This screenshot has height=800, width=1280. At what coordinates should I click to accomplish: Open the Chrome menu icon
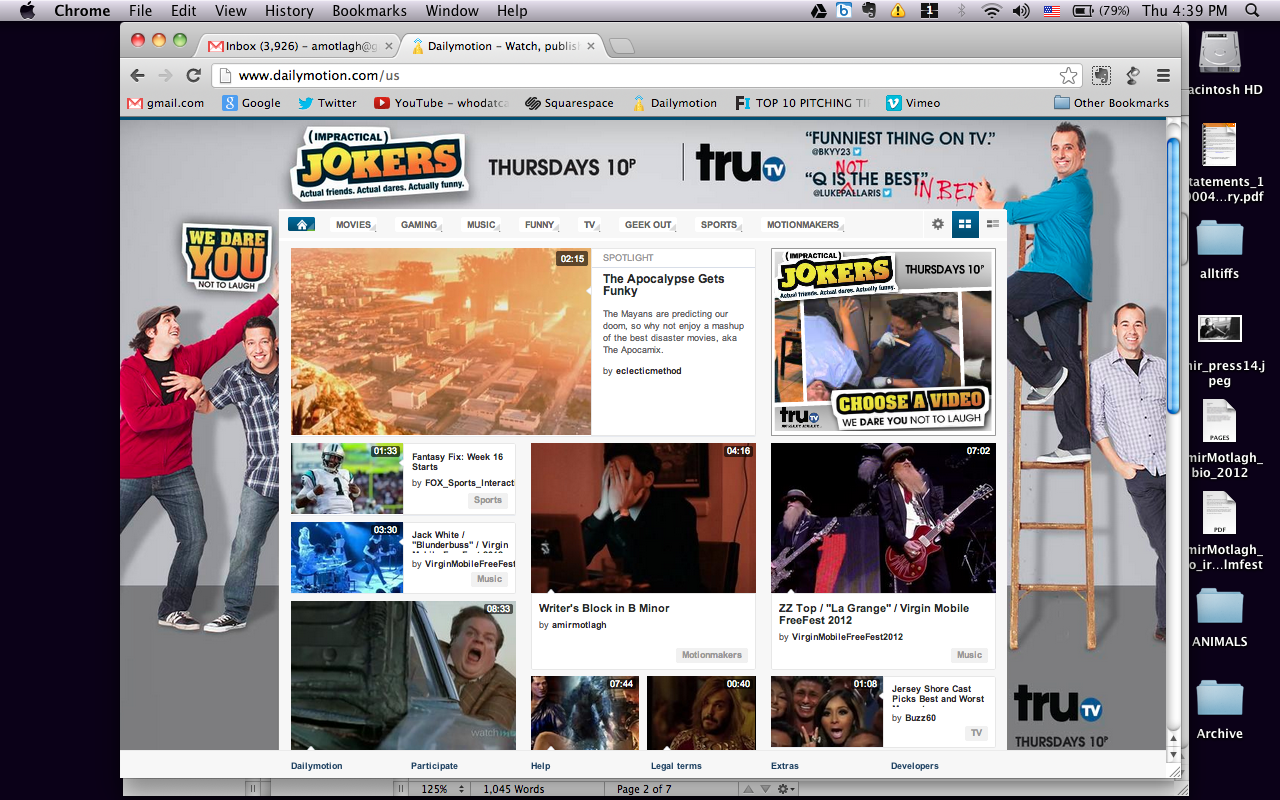click(x=1163, y=75)
